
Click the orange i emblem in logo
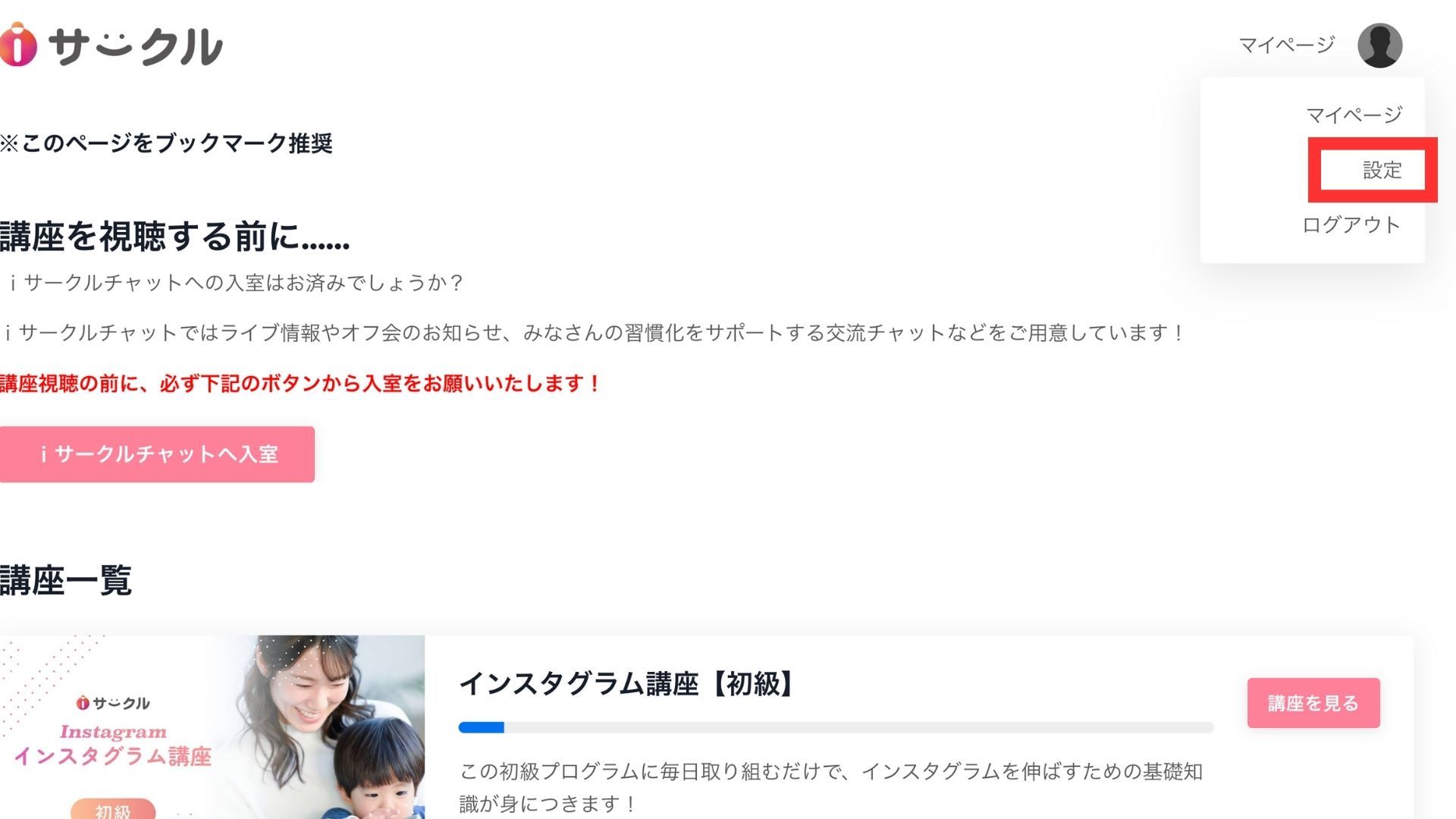[18, 45]
